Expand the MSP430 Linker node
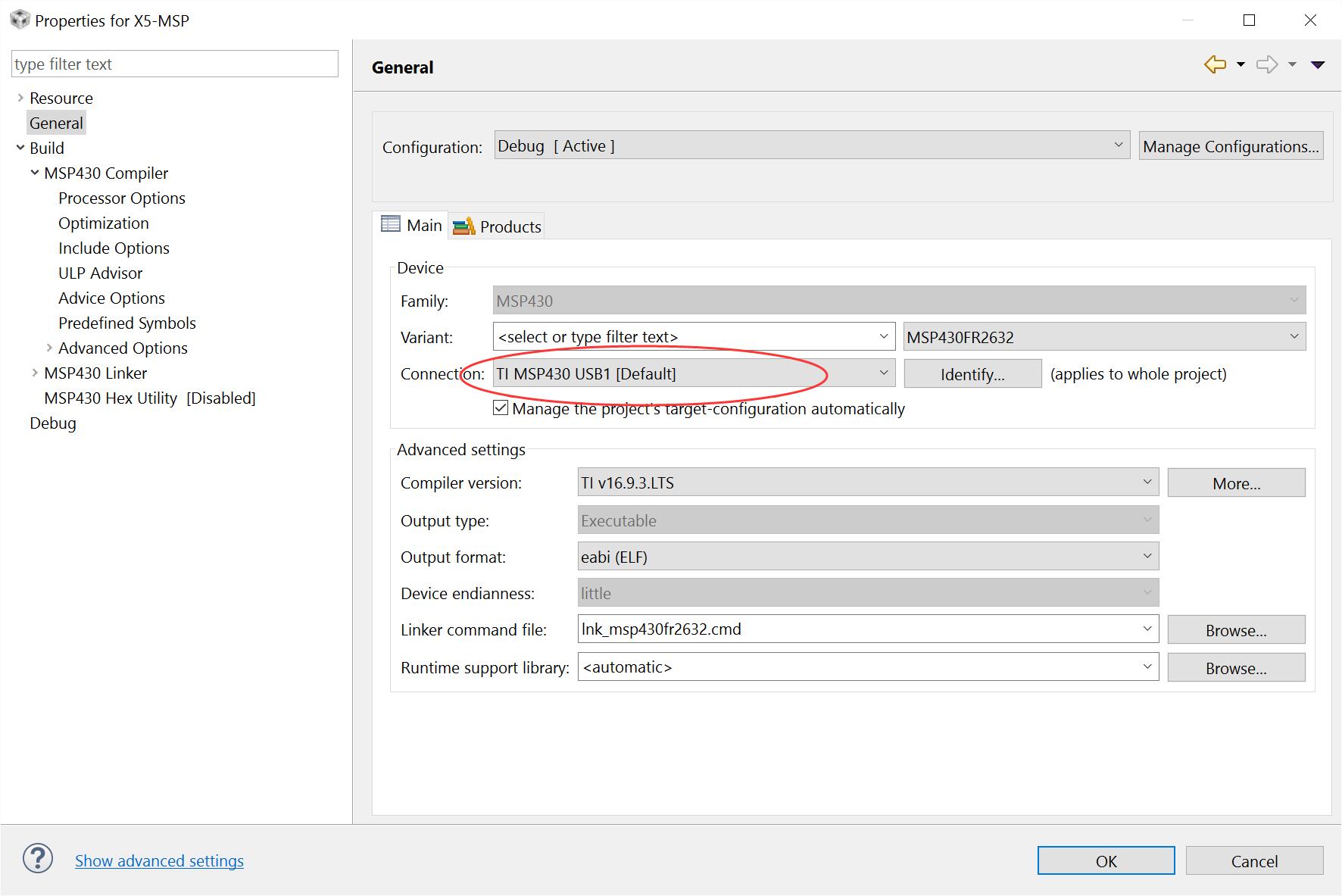This screenshot has height=896, width=1342. 35,373
